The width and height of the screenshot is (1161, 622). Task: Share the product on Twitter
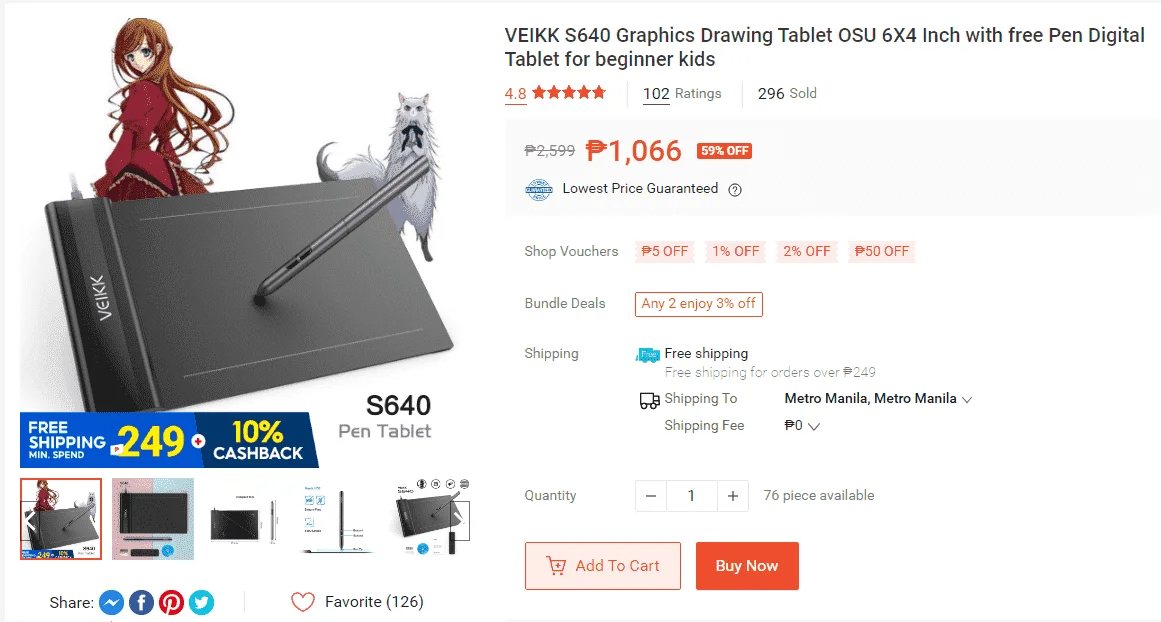click(x=201, y=602)
